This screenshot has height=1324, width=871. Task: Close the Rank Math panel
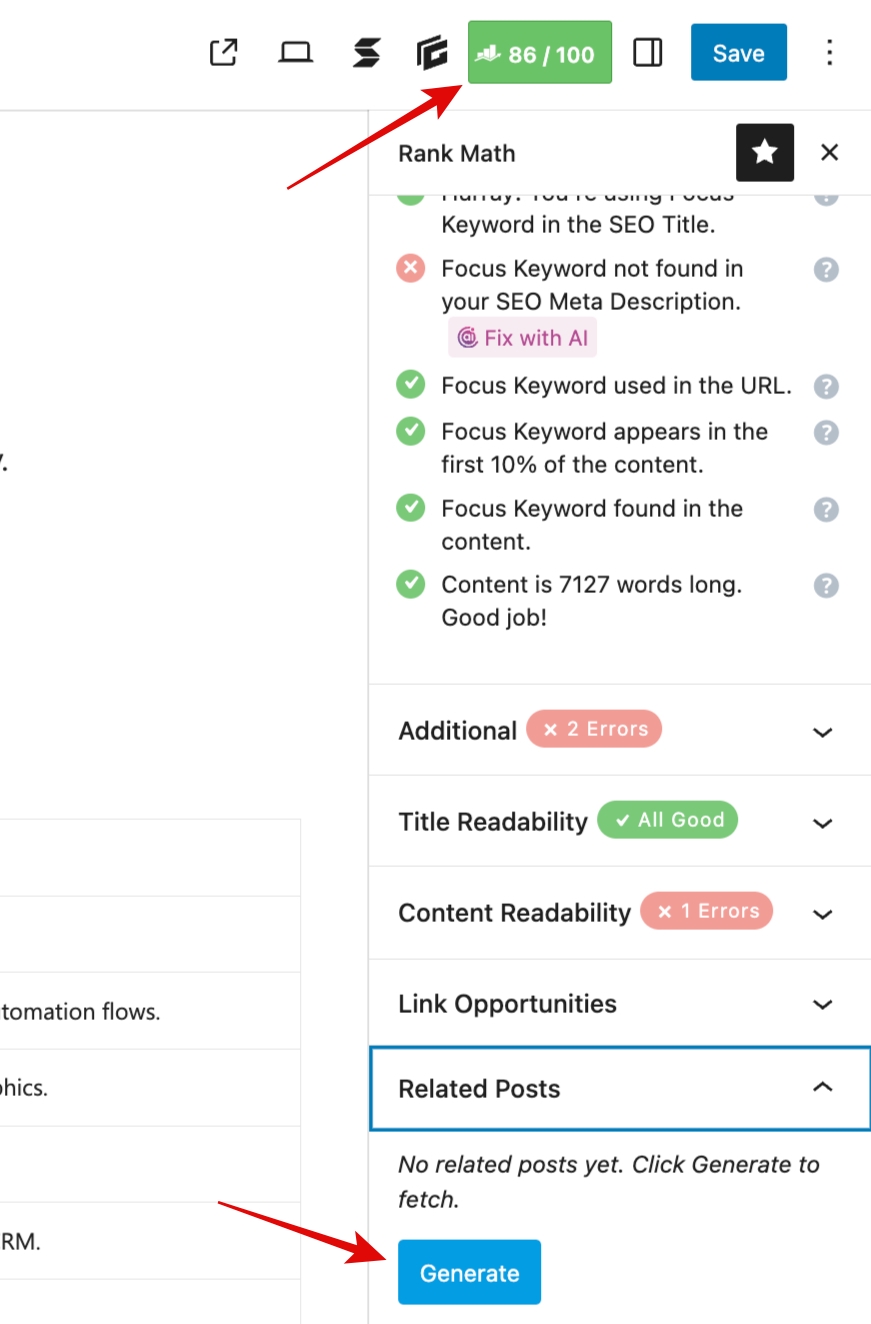(x=830, y=152)
